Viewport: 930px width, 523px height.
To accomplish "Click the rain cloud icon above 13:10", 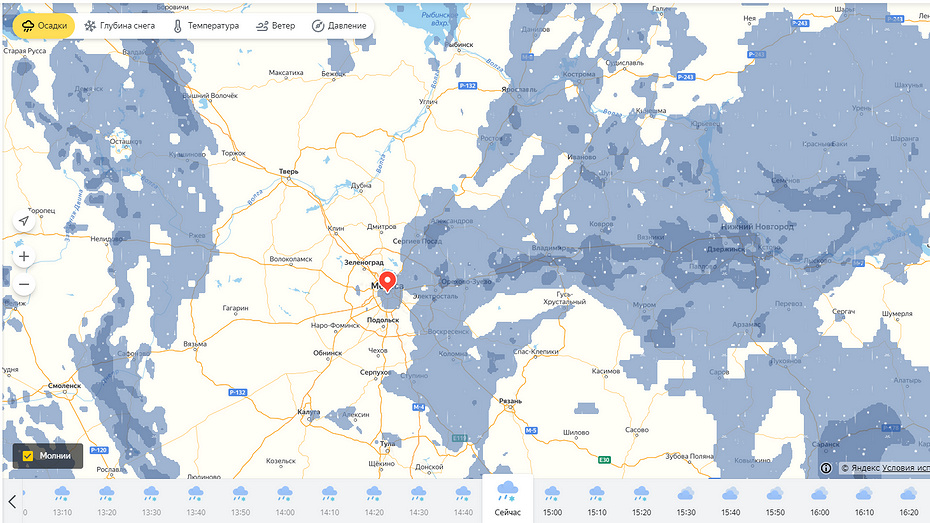I will click(x=62, y=493).
